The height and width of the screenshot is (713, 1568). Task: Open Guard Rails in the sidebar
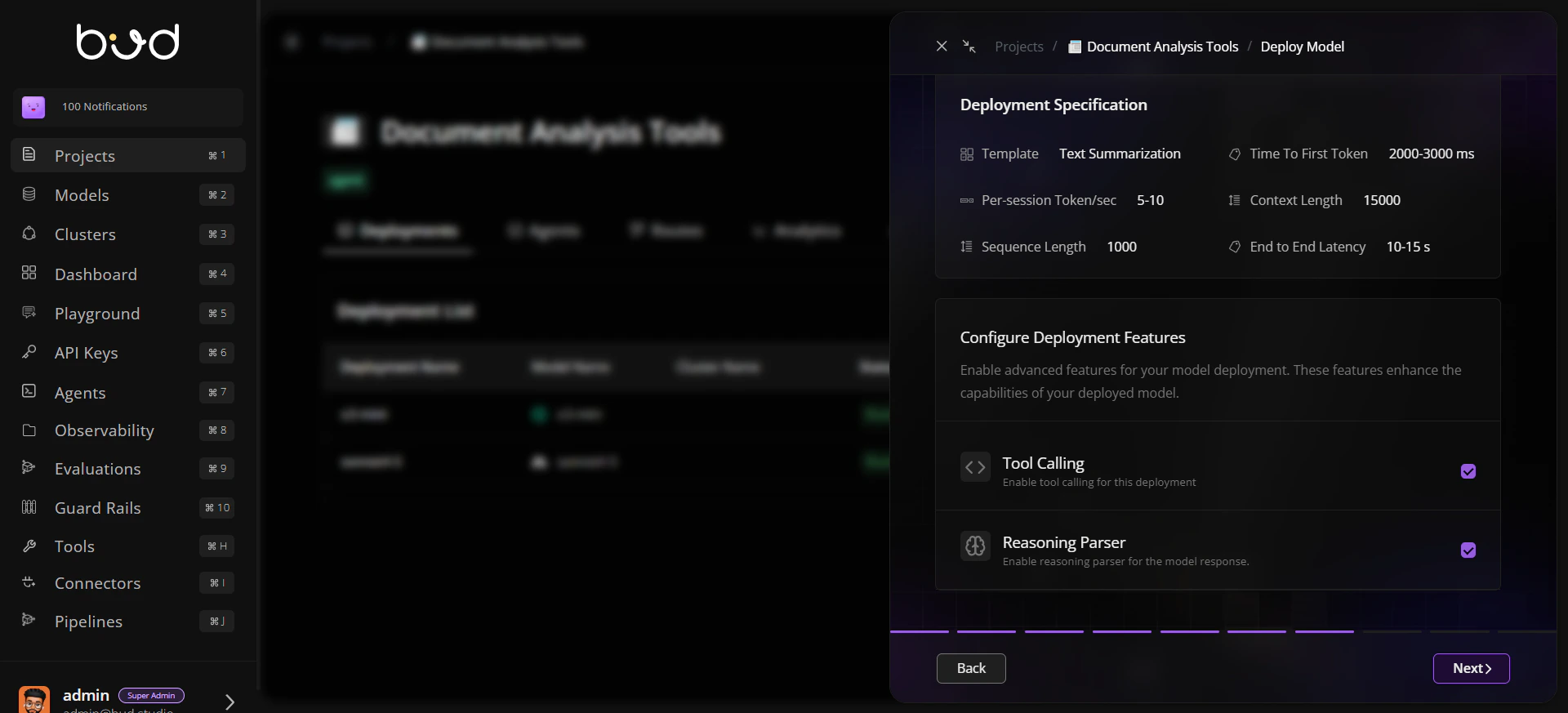(128, 507)
